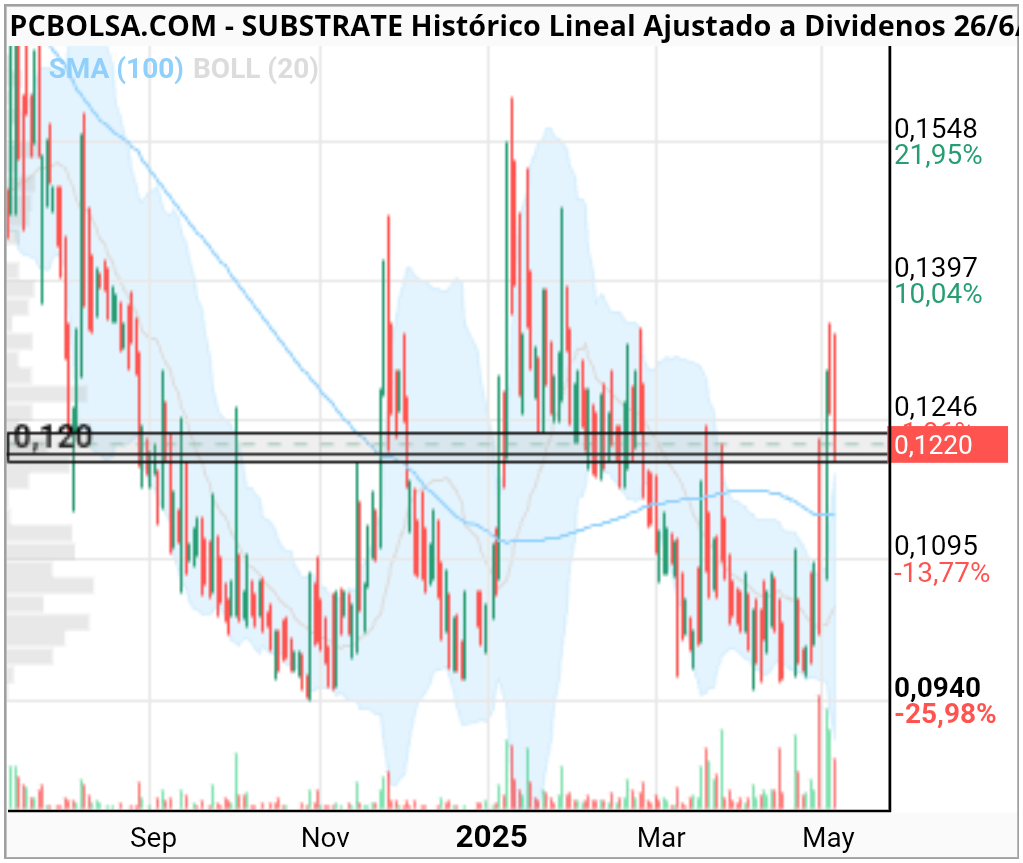The height and width of the screenshot is (863, 1023).
Task: Click the 0,1397 price axis label
Action: pyautogui.click(x=936, y=267)
